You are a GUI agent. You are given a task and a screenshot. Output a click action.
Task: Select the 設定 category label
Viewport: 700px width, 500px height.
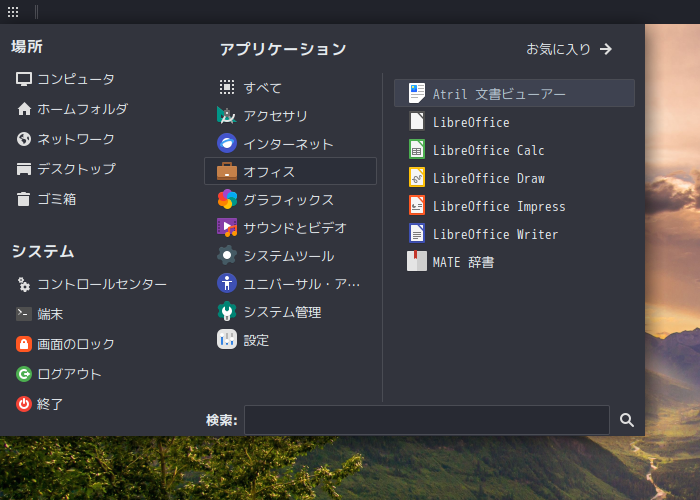[x=256, y=340]
